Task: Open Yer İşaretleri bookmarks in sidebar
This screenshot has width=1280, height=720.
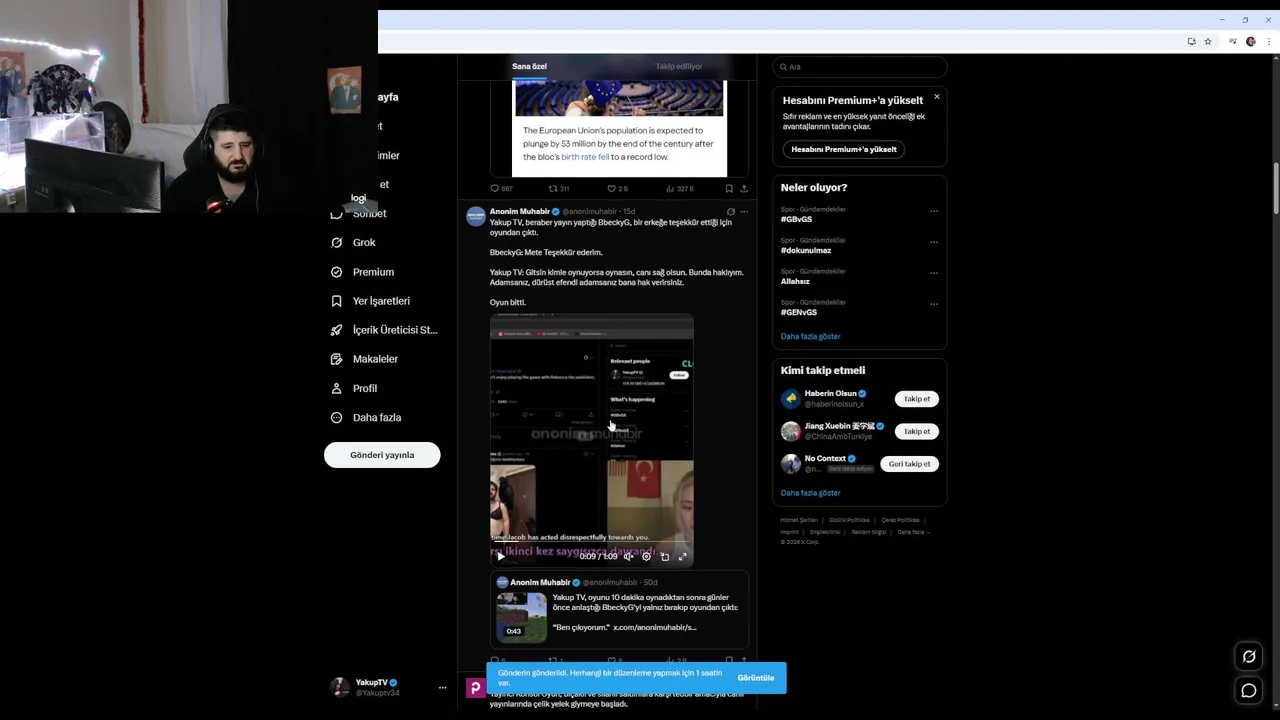Action: coord(370,301)
